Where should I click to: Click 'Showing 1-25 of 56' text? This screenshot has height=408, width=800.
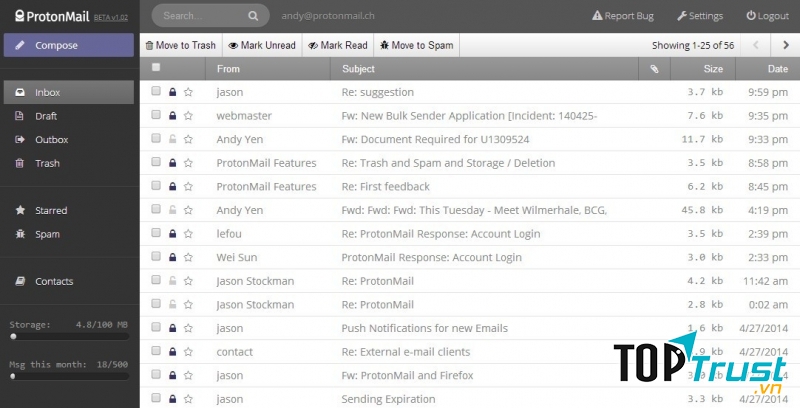[693, 45]
